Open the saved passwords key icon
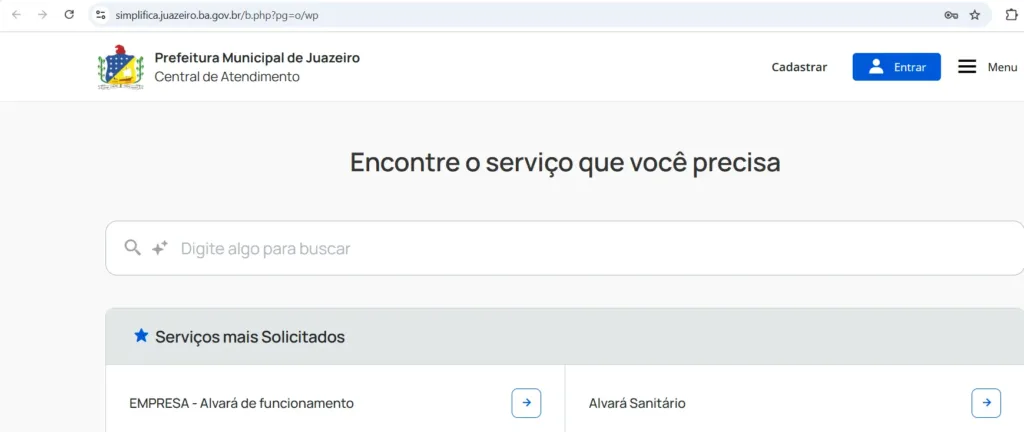Viewport: 1024px width, 432px height. point(951,15)
